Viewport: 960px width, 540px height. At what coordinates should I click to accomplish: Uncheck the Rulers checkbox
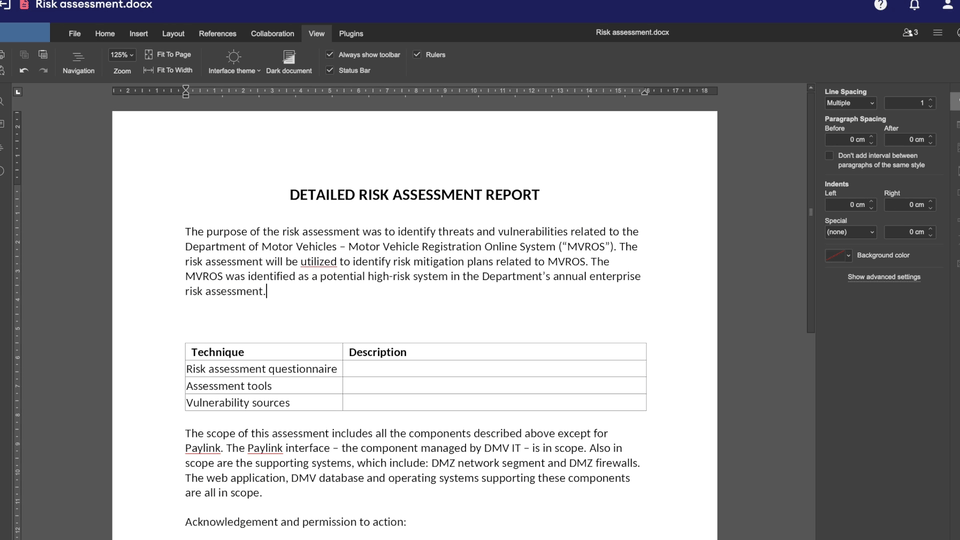417,55
